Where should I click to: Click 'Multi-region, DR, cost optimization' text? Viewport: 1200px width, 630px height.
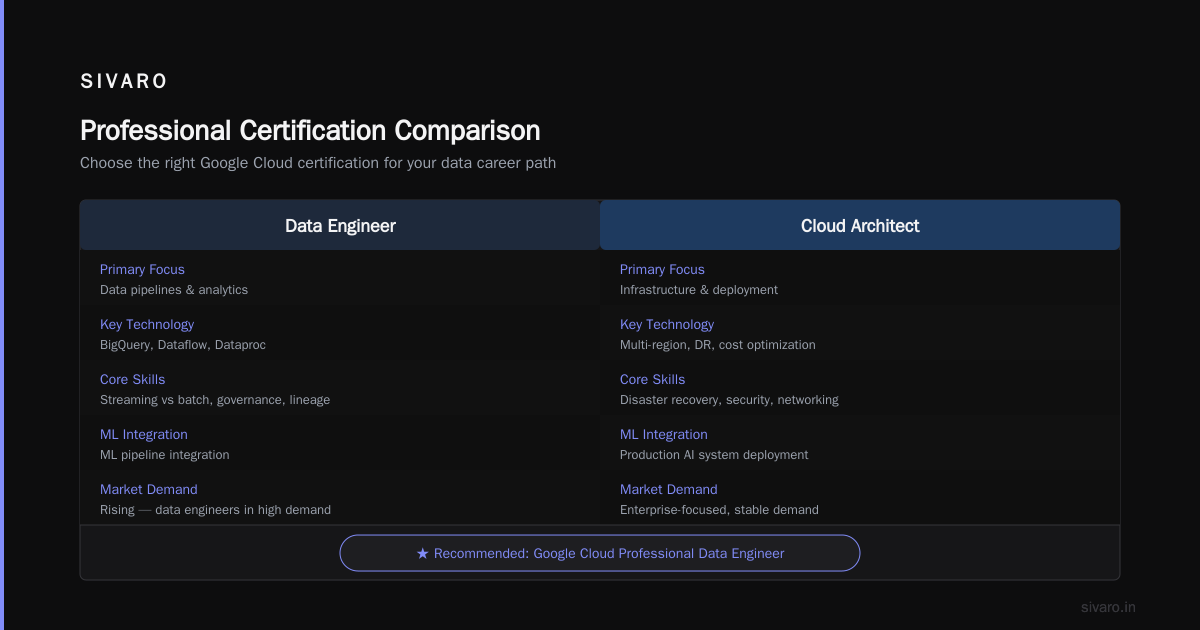718,345
